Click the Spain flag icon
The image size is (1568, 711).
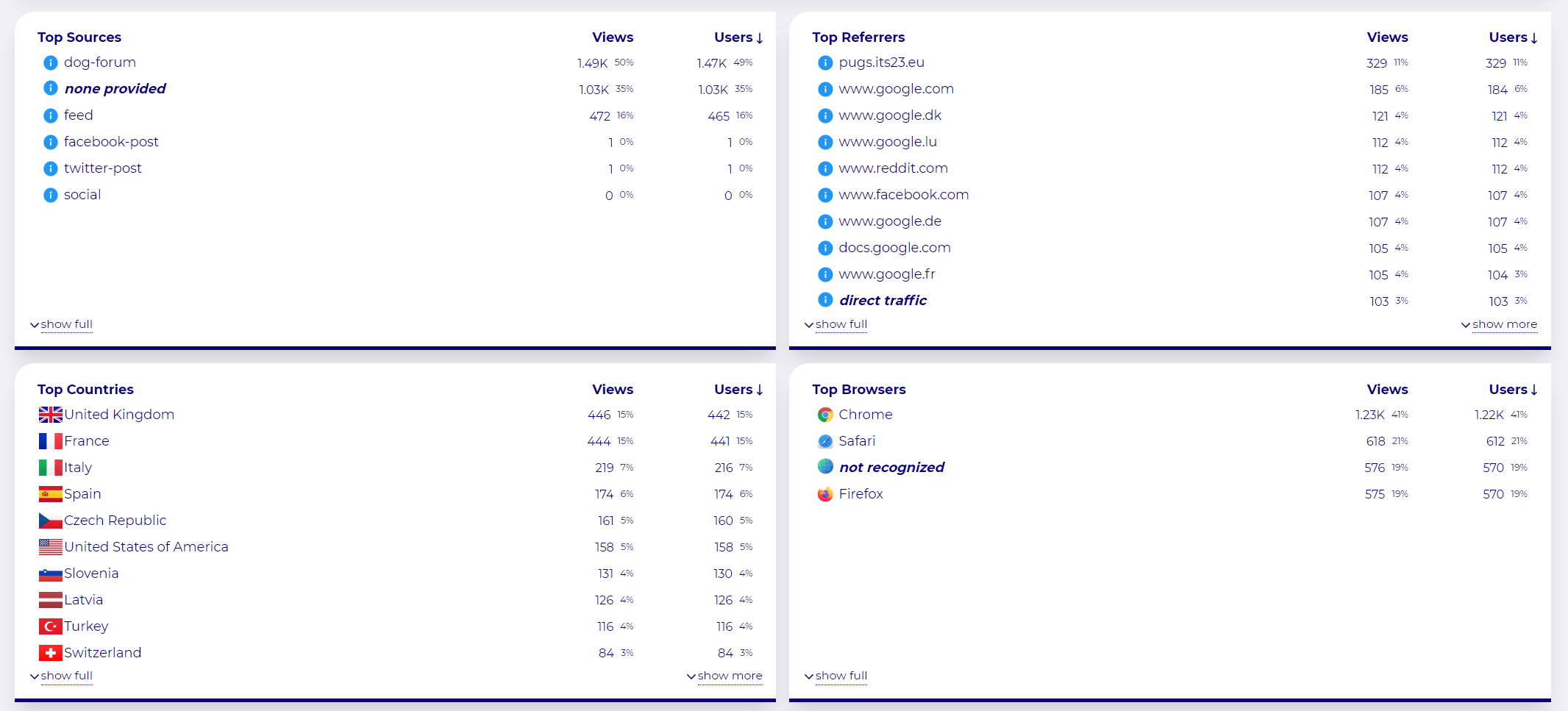pyautogui.click(x=51, y=494)
